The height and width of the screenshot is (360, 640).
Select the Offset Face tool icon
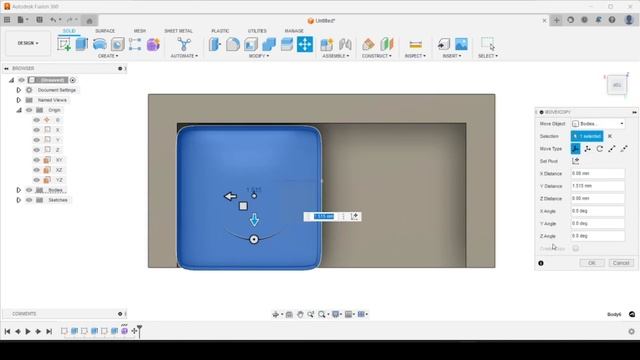click(287, 44)
